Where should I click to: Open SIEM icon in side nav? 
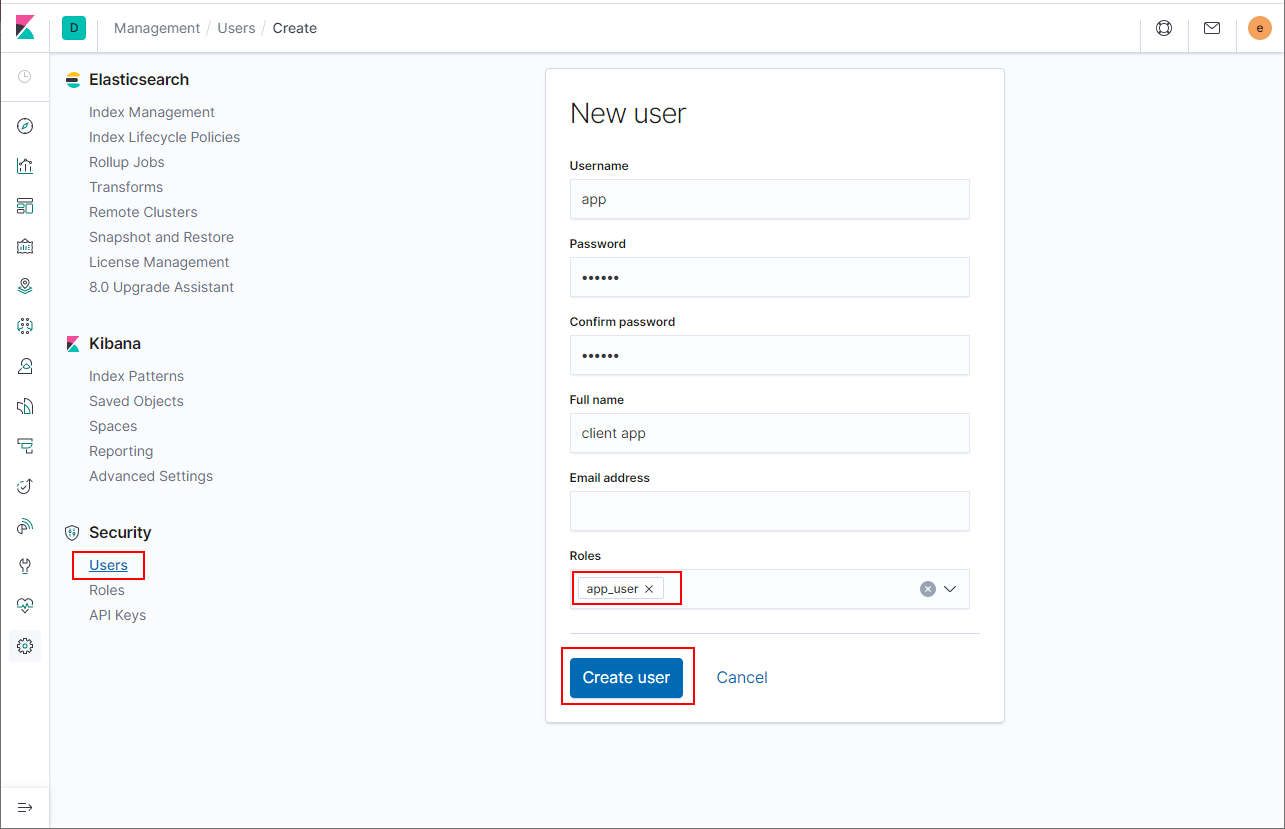point(25,526)
